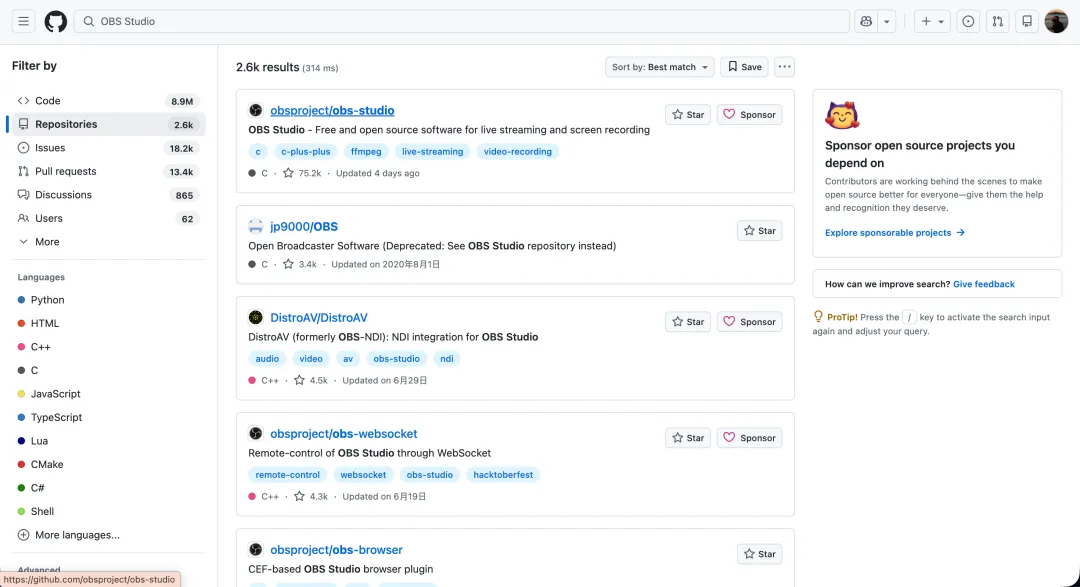
Task: Expand the More filter options
Action: [x=108, y=242]
